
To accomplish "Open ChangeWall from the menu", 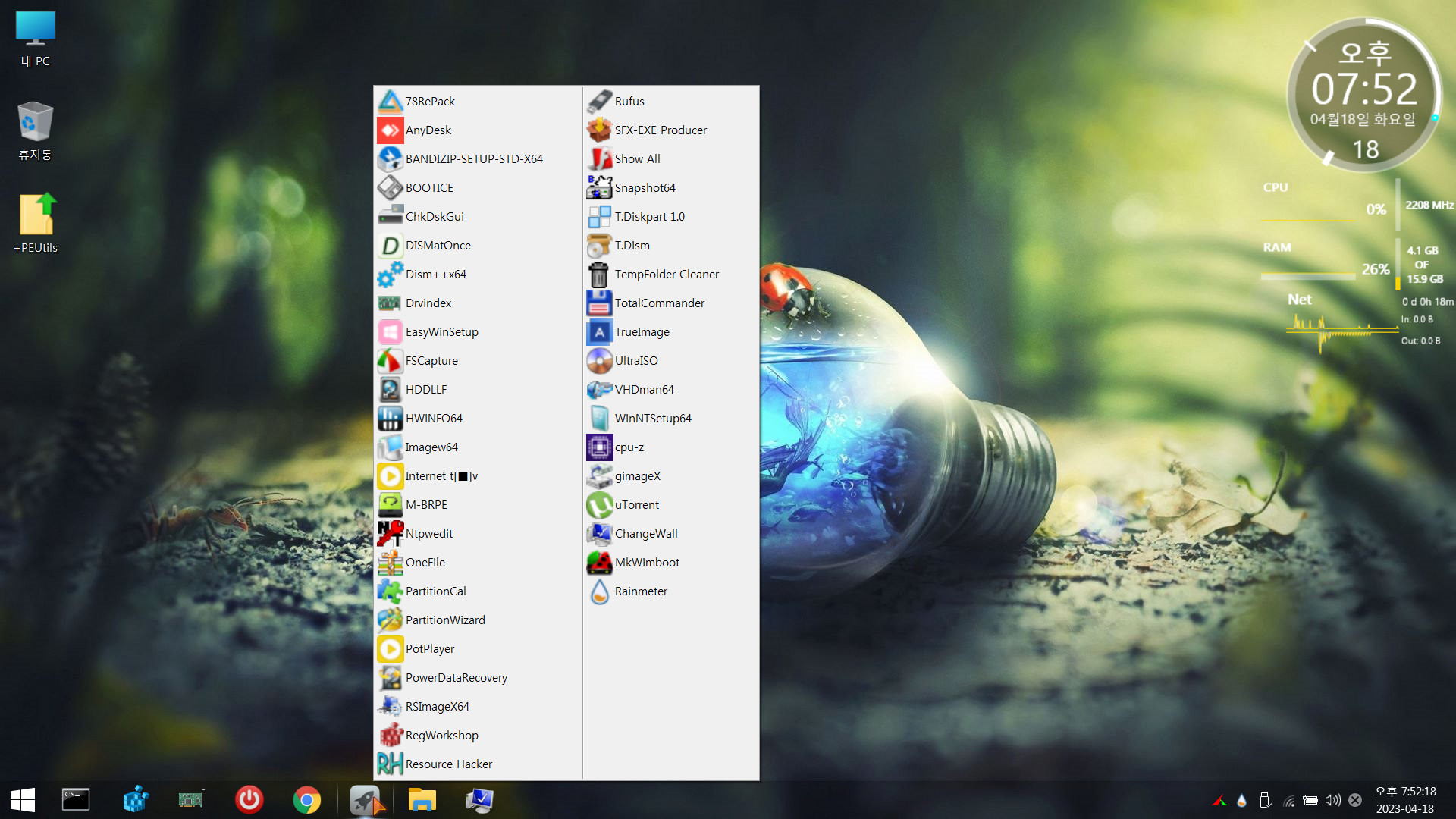I will [x=671, y=534].
